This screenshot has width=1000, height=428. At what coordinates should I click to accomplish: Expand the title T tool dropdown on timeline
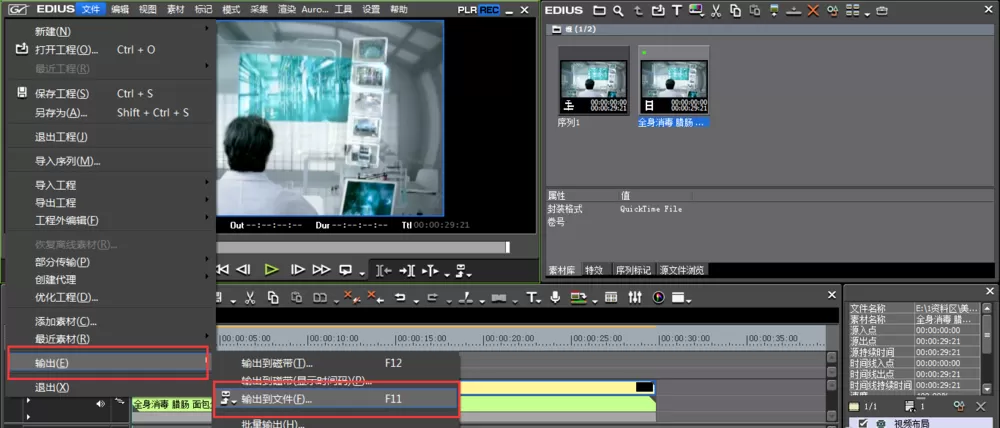click(x=541, y=300)
